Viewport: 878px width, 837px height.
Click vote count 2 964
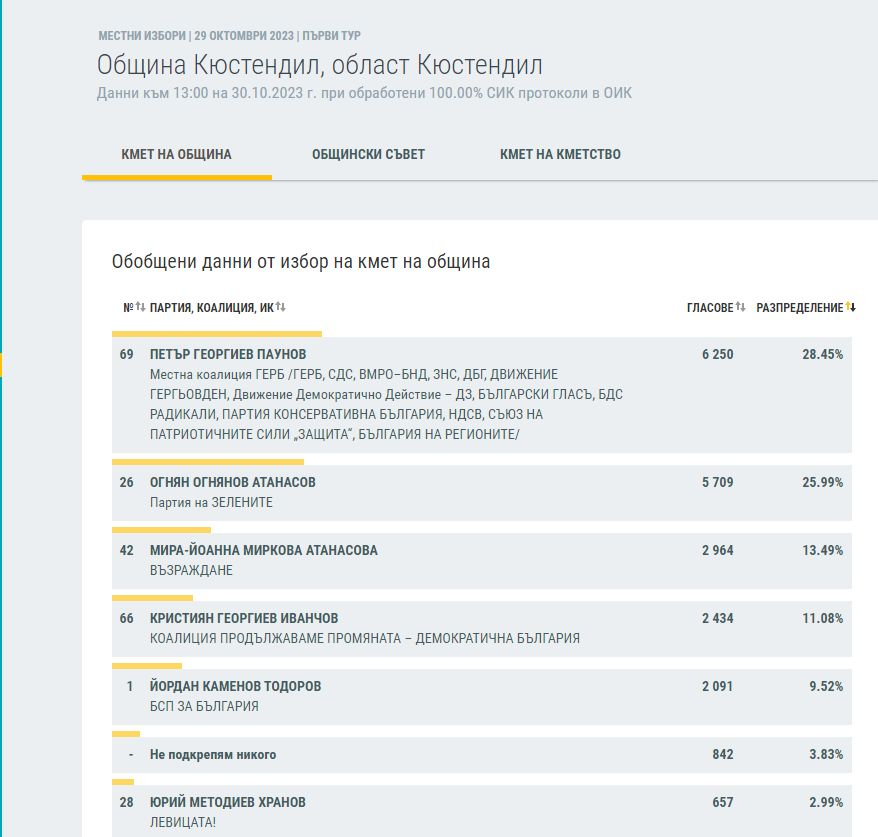tap(717, 550)
